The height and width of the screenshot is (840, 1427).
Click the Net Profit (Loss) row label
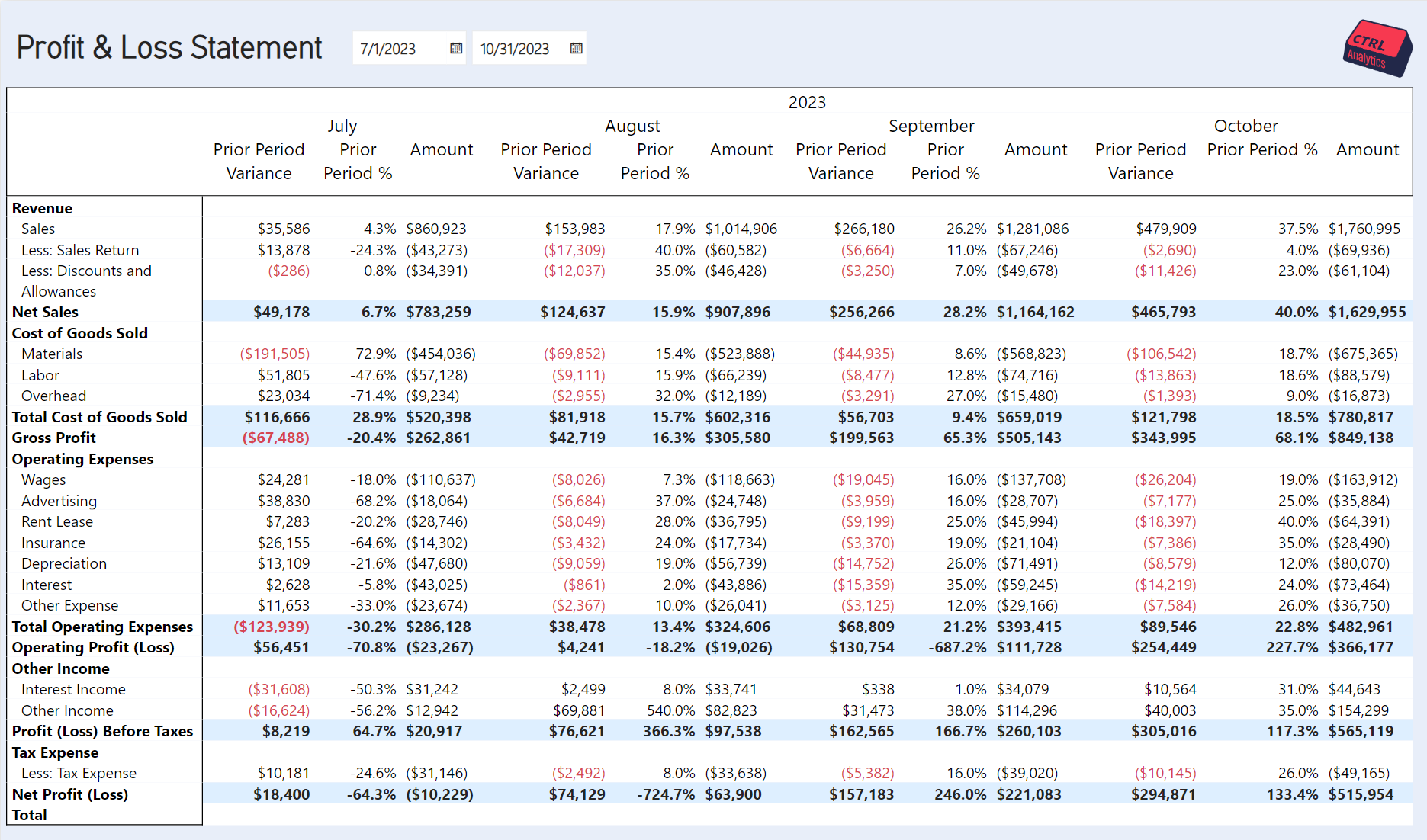click(x=70, y=794)
